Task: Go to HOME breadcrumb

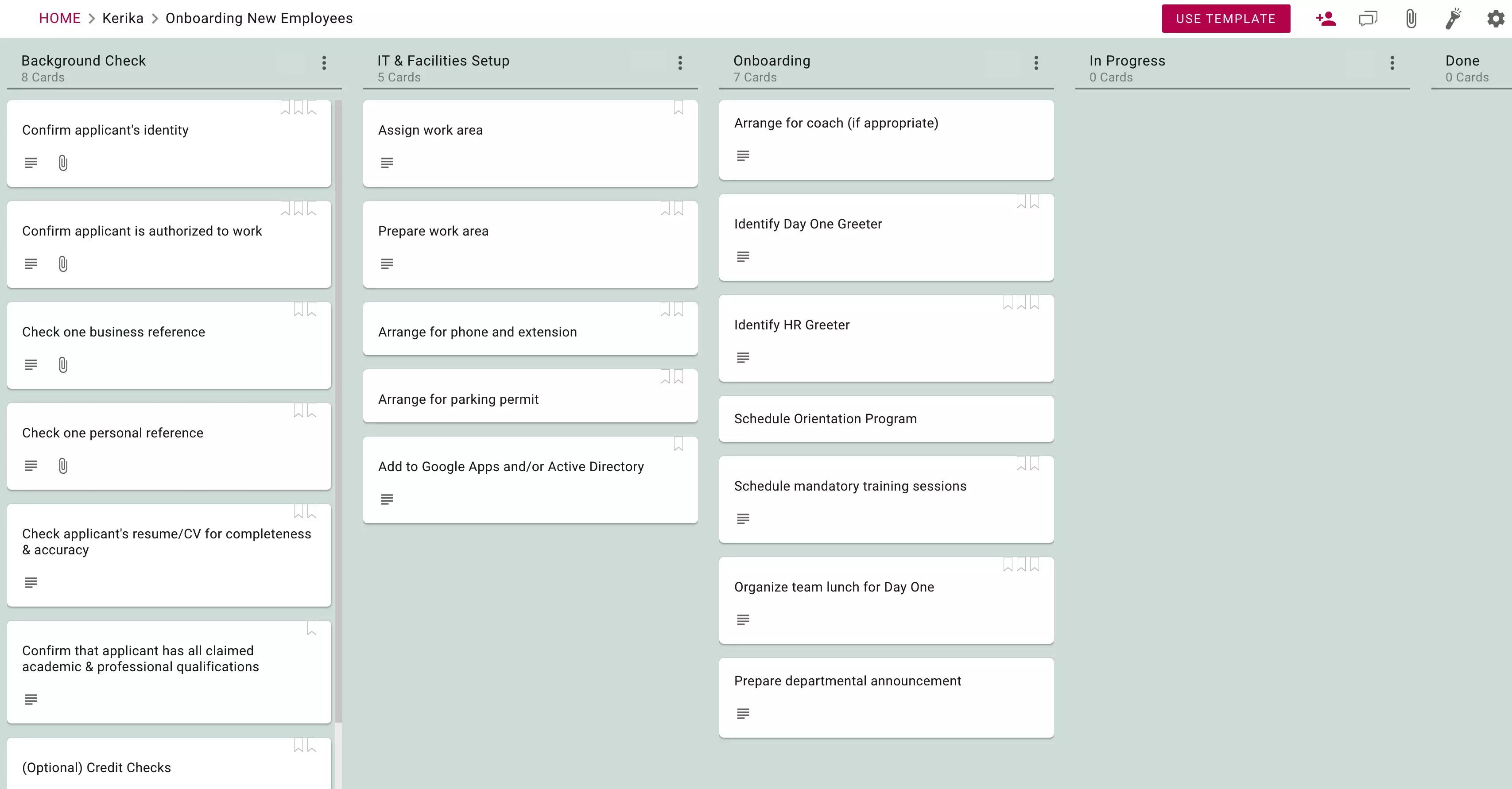Action: 60,18
